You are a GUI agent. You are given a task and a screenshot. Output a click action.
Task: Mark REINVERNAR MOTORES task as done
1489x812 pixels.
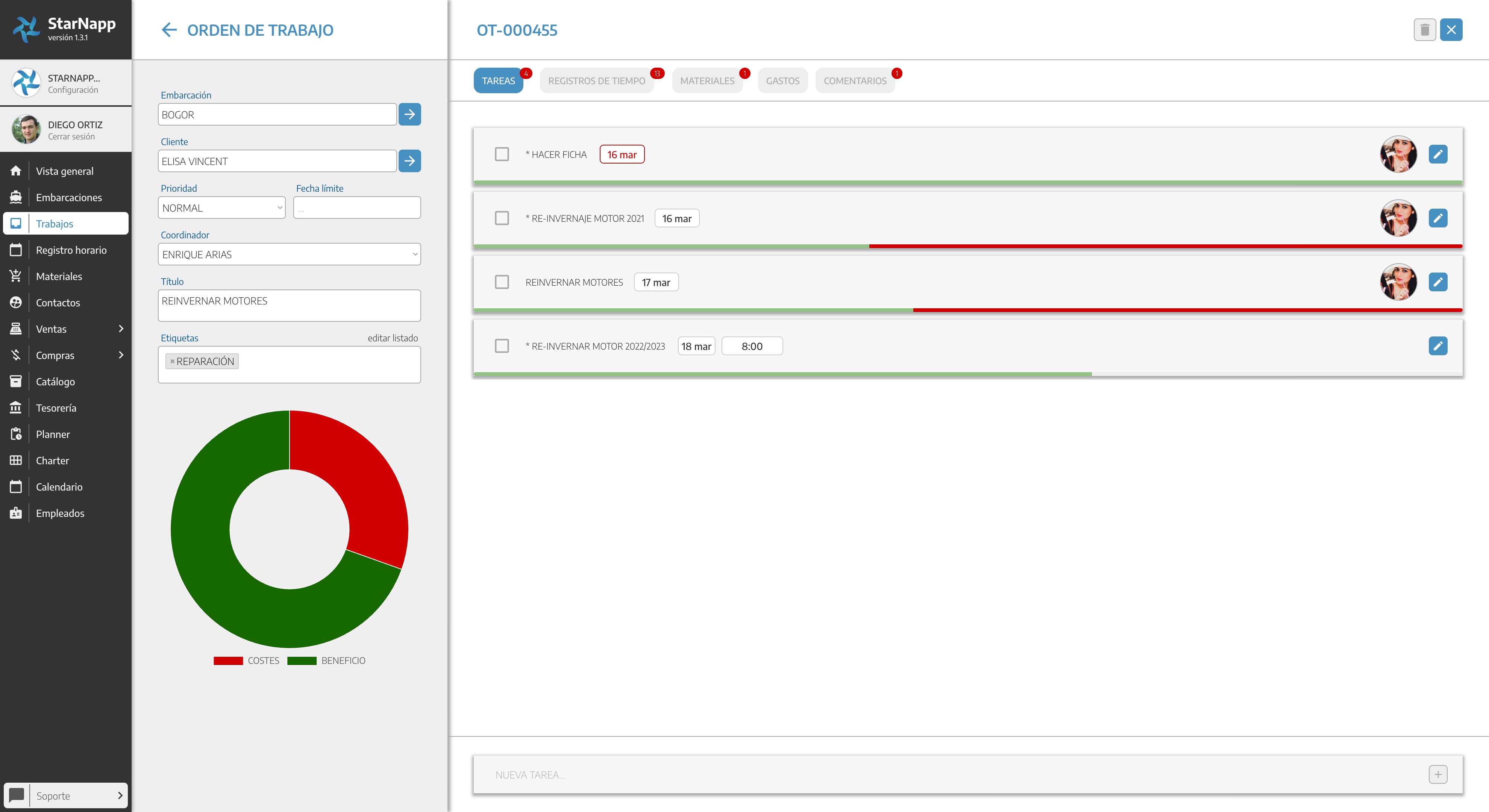point(502,282)
